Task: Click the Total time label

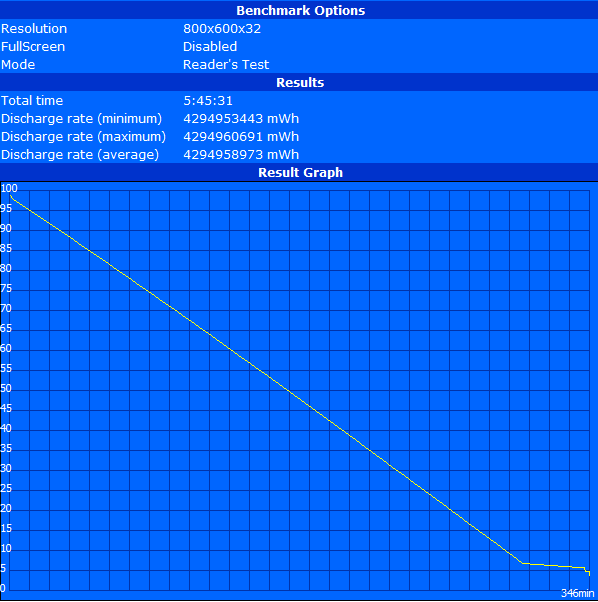Action: pos(32,101)
